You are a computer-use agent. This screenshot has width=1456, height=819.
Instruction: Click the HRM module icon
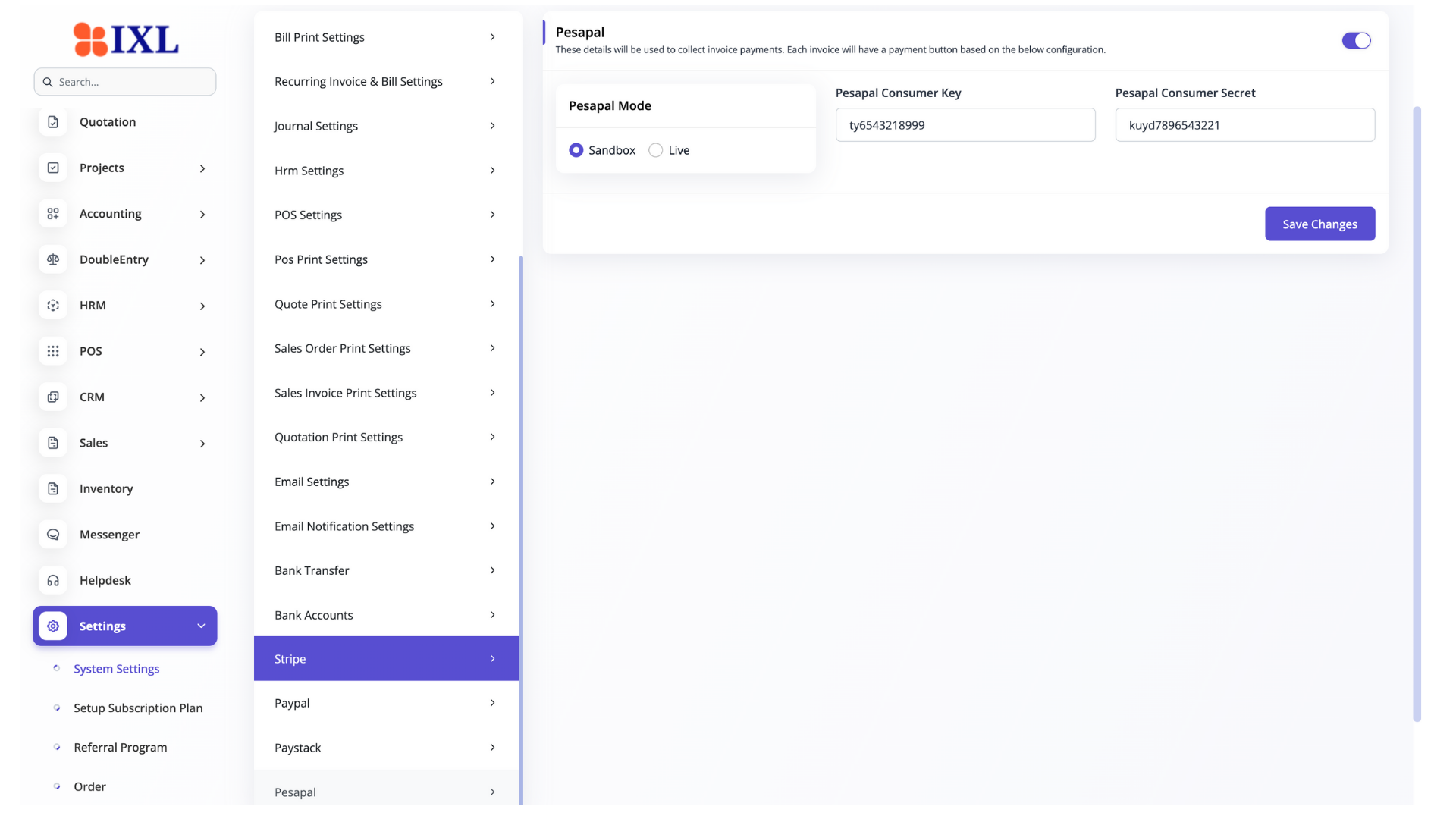[x=53, y=306]
